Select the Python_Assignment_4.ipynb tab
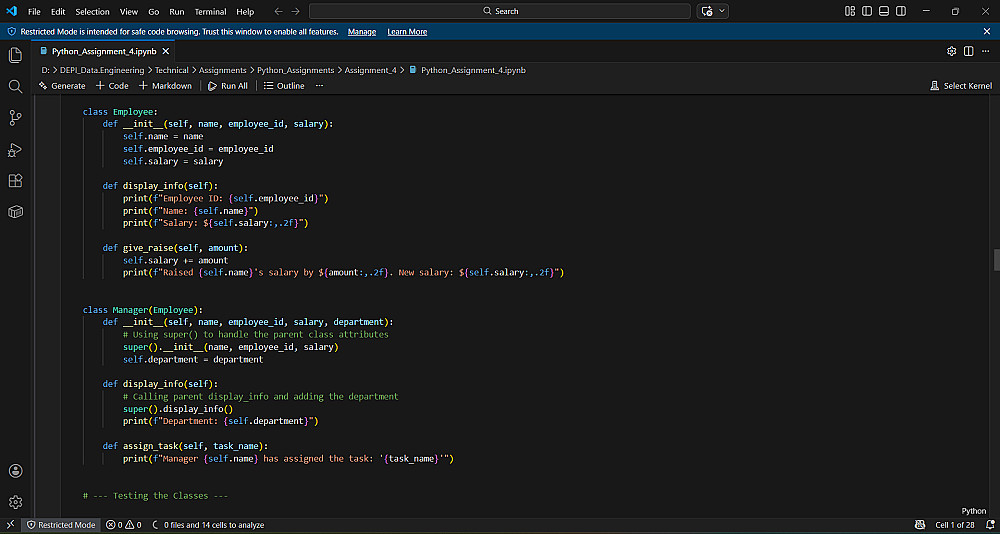 [x=104, y=51]
